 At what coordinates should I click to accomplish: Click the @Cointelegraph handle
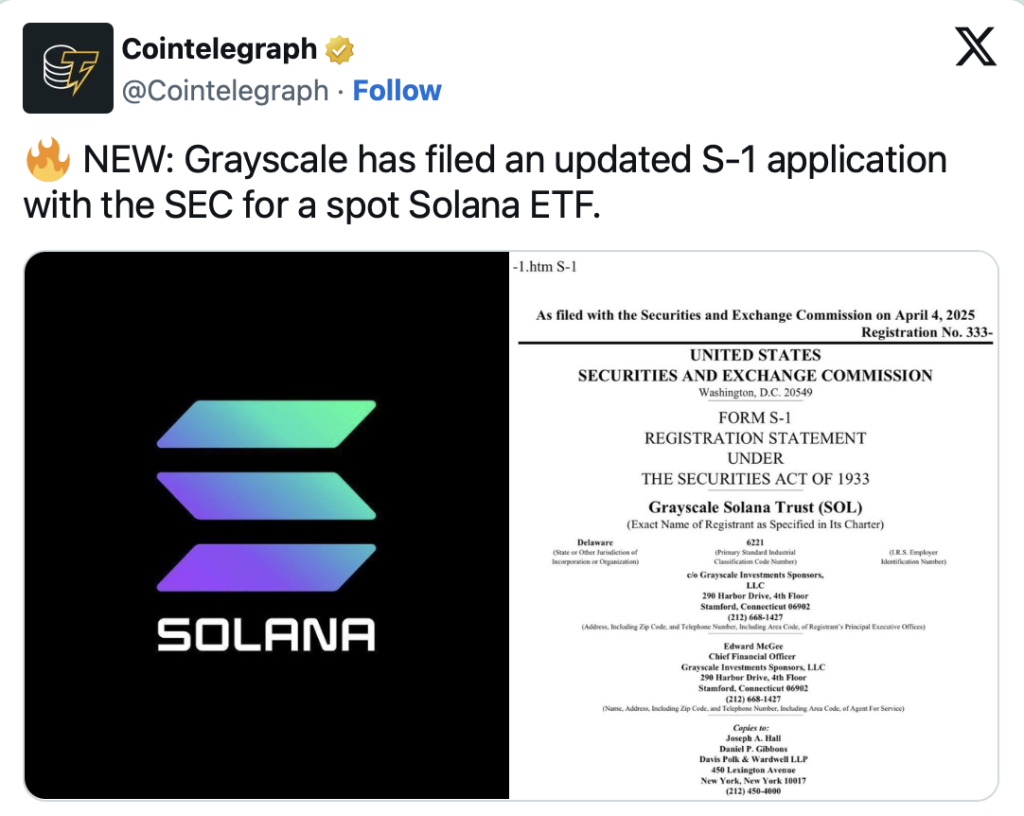(224, 90)
